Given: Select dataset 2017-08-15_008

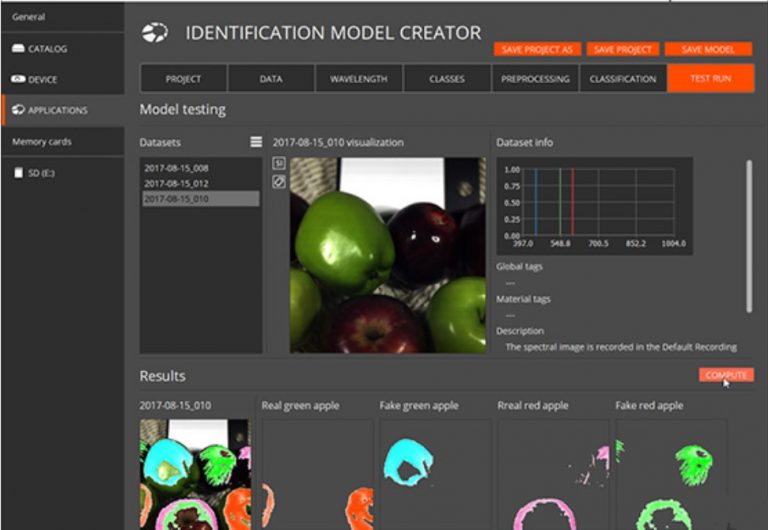Looking at the screenshot, I should [176, 168].
